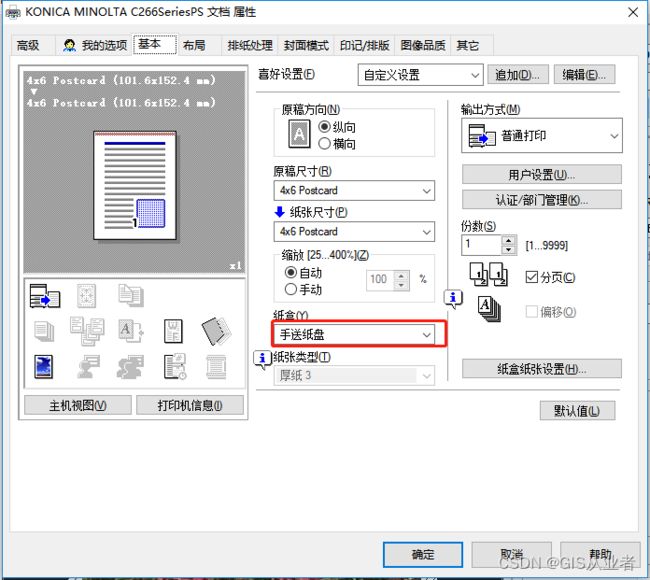Expand the 纸张类型 paper type dropdown
650x580 pixels.
(354, 376)
